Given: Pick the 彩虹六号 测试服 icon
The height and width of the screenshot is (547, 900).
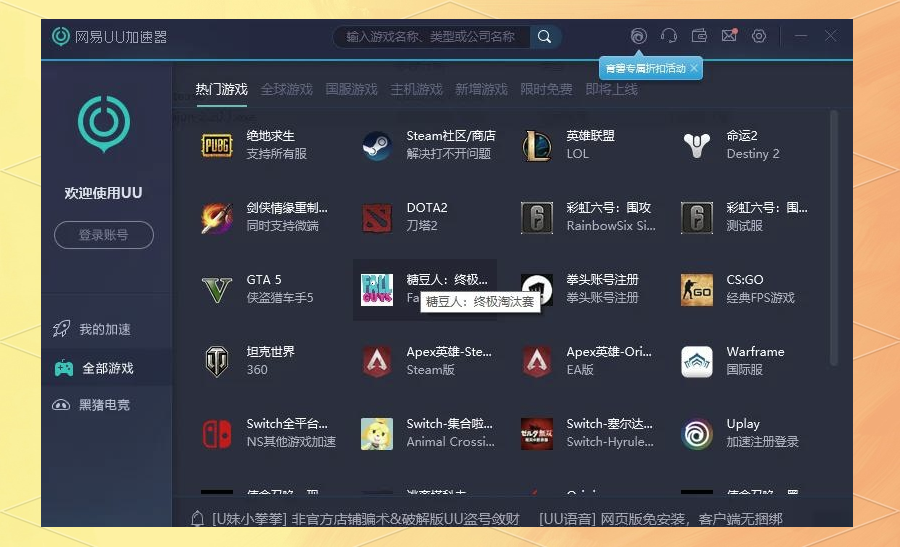Looking at the screenshot, I should tap(697, 218).
